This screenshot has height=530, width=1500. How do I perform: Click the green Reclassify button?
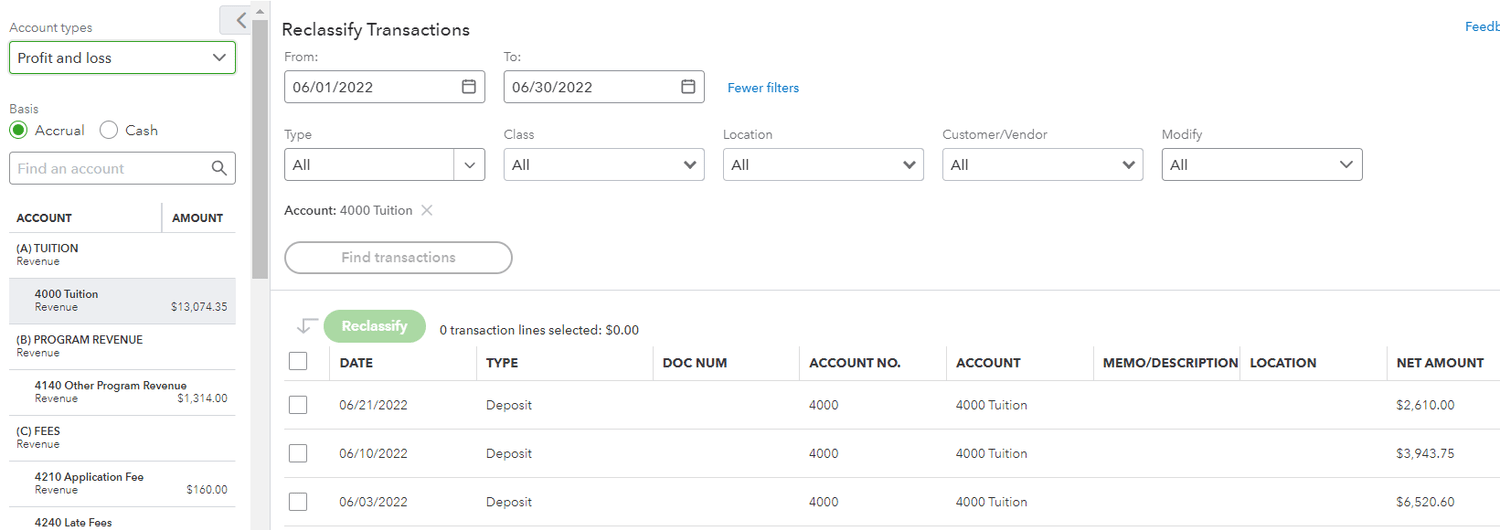[x=375, y=326]
